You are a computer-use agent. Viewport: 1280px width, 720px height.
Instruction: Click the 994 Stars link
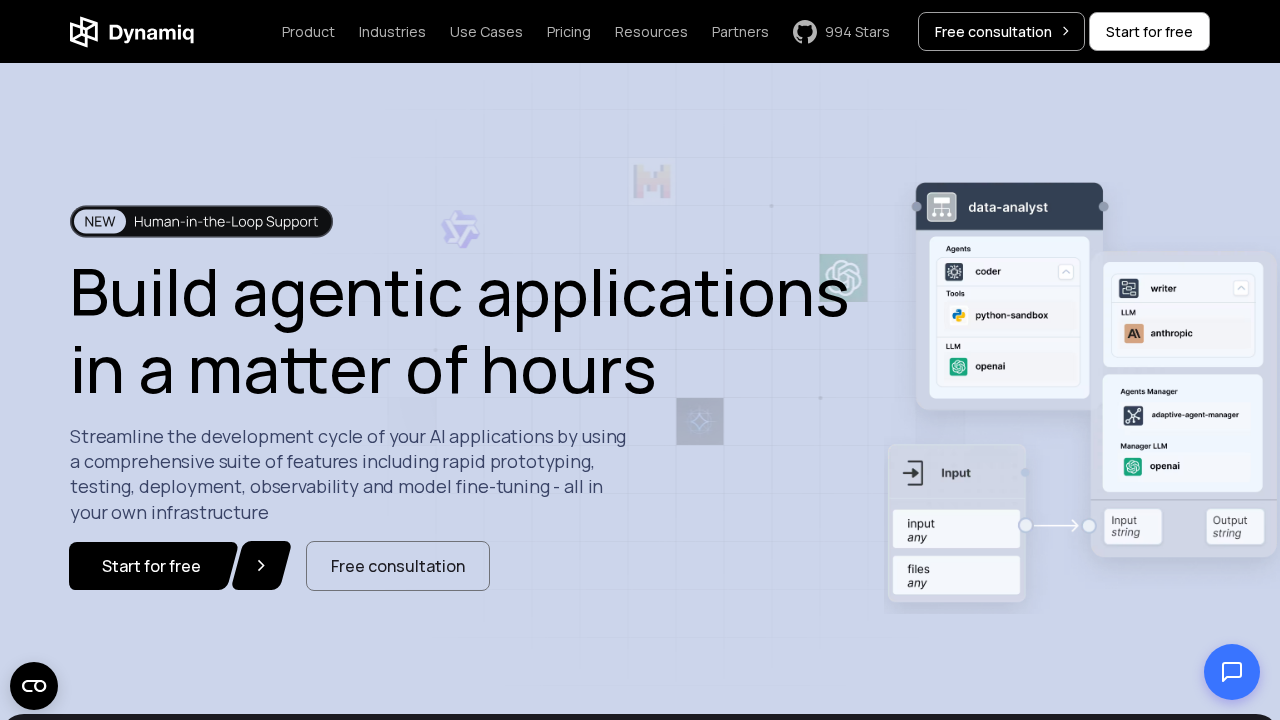857,32
